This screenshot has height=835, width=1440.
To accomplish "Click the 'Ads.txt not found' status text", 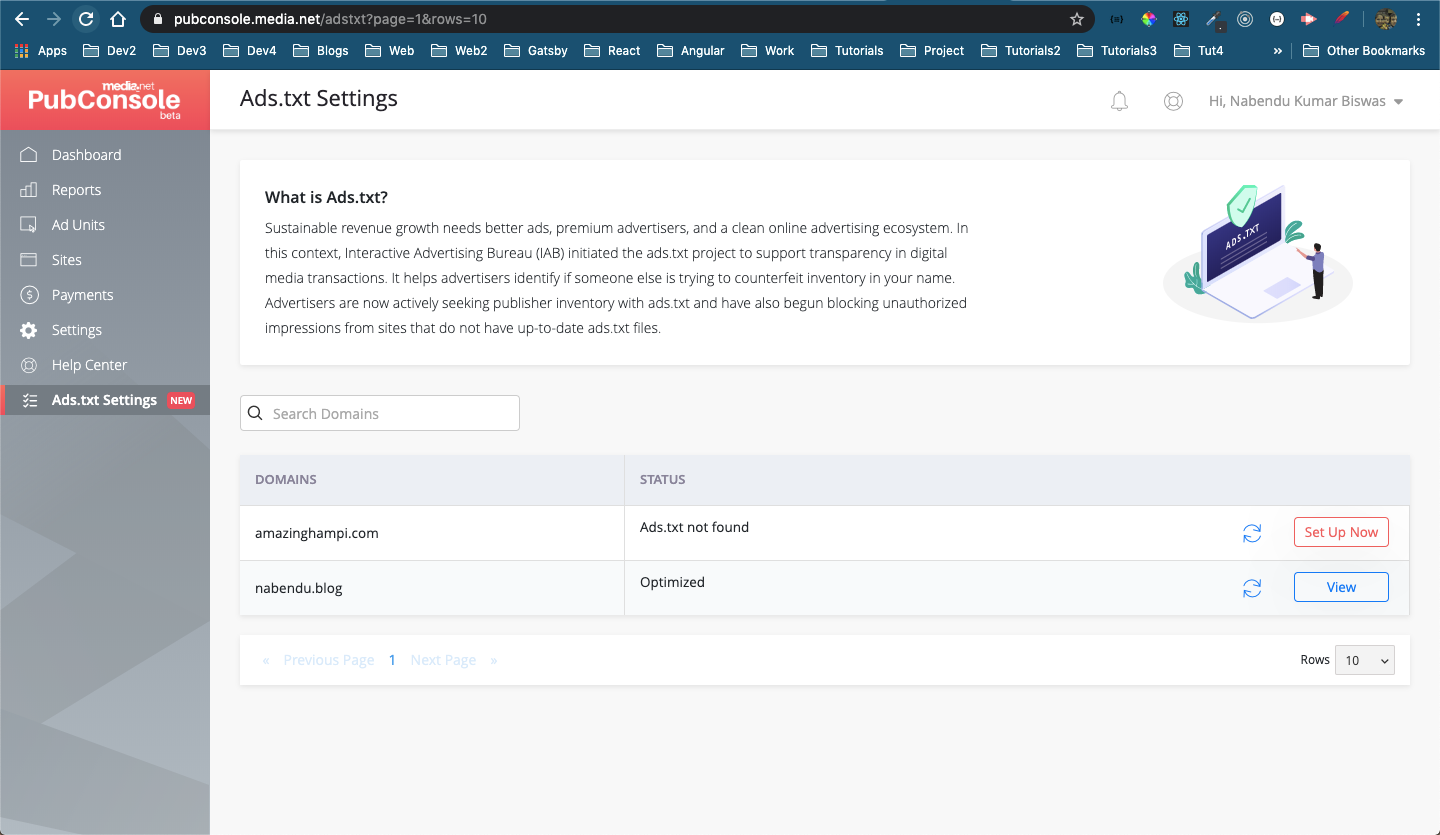I will click(694, 527).
